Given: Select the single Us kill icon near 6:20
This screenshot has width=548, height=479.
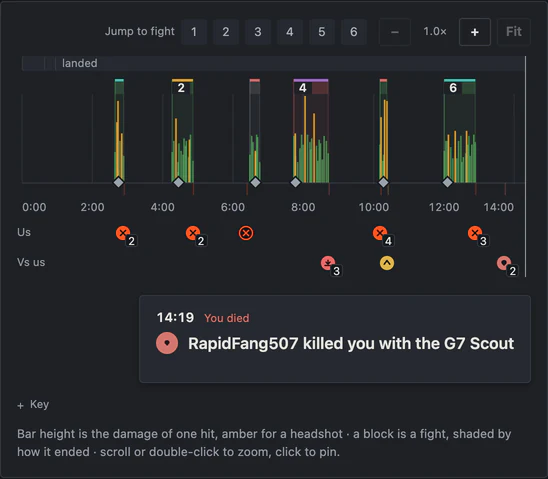Looking at the screenshot, I should tap(246, 233).
